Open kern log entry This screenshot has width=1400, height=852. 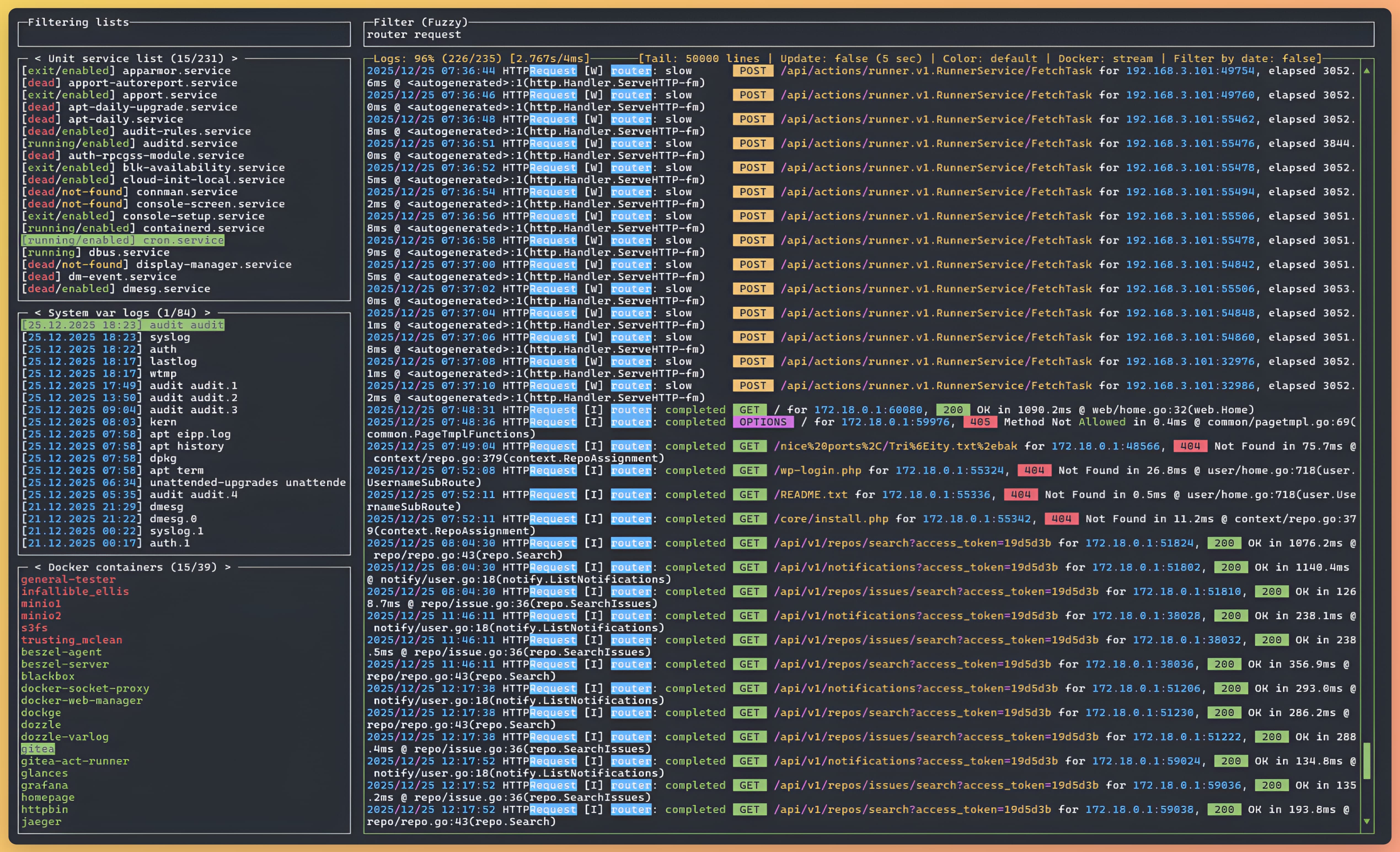coord(99,422)
